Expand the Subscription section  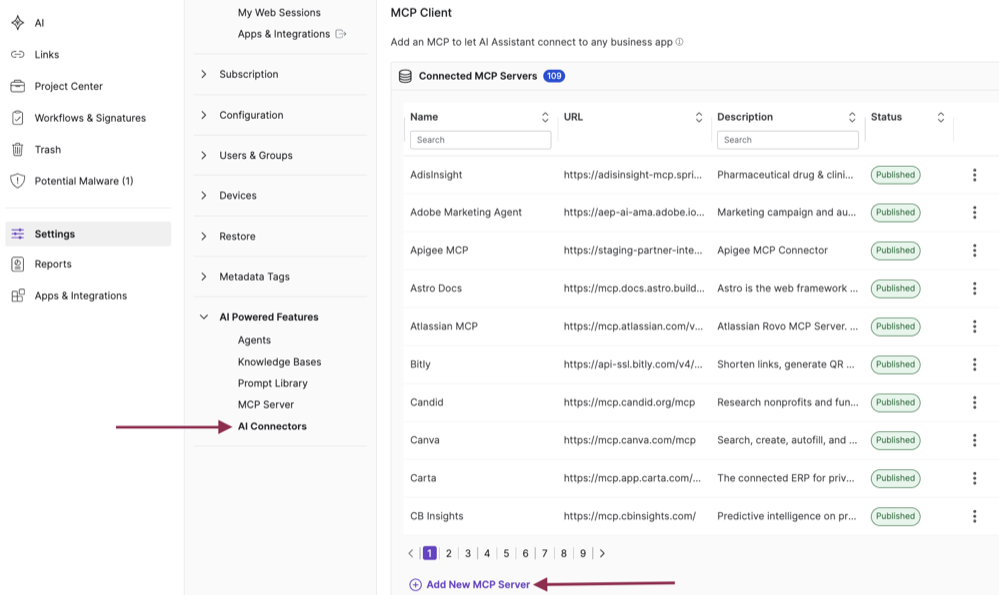click(204, 74)
